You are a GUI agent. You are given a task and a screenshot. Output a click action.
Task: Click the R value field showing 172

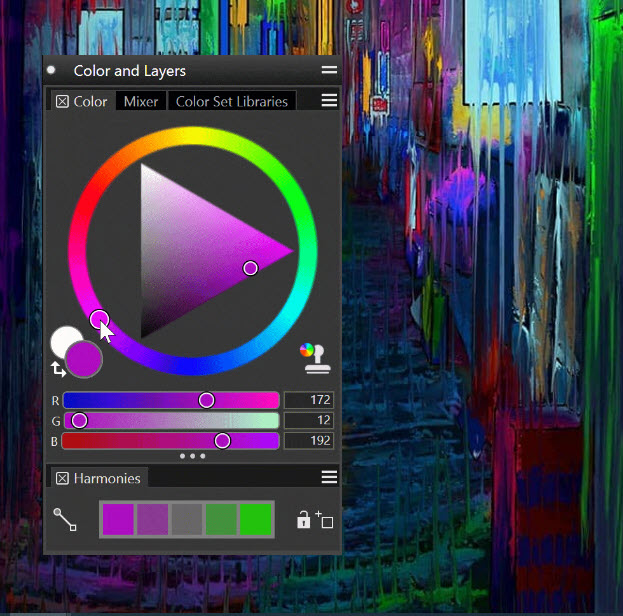(x=309, y=400)
